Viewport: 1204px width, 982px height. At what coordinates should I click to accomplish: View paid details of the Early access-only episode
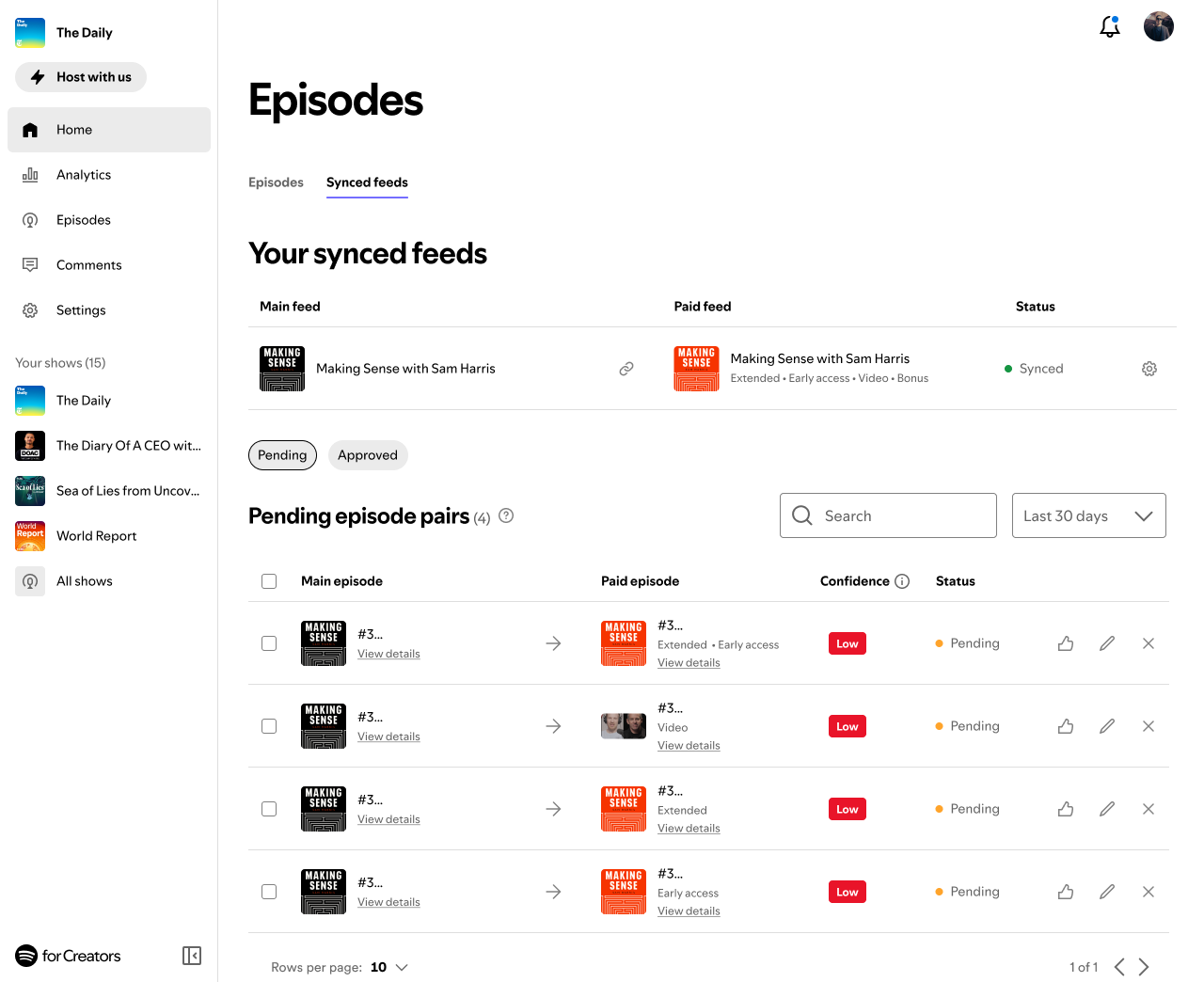[x=689, y=911]
